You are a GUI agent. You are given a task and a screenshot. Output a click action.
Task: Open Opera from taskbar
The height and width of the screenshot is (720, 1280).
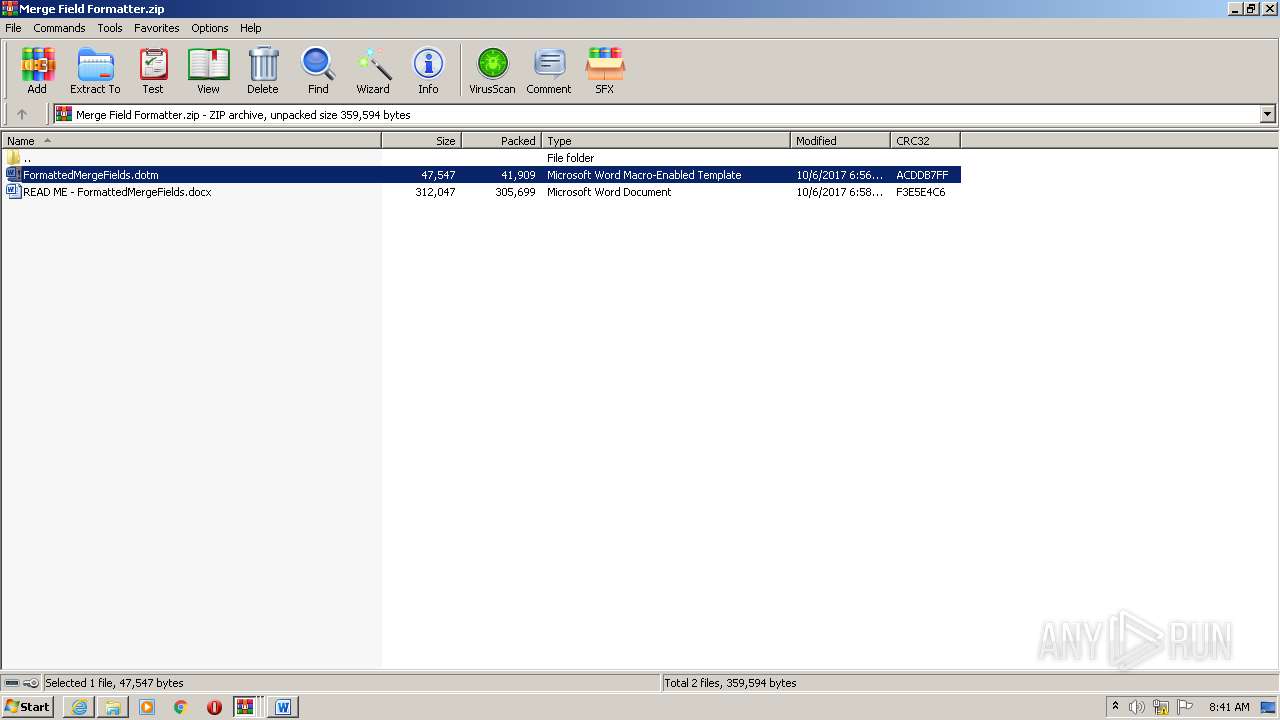tap(214, 707)
